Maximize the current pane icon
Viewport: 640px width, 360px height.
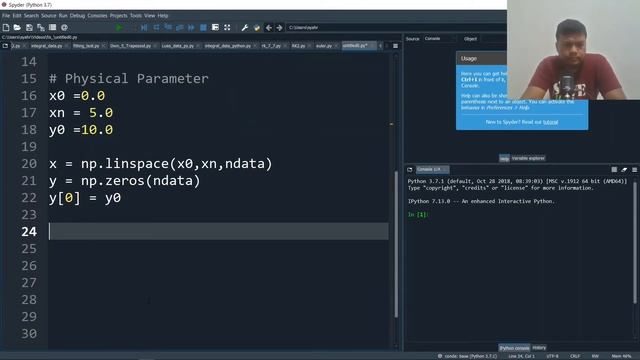pyautogui.click(x=215, y=28)
